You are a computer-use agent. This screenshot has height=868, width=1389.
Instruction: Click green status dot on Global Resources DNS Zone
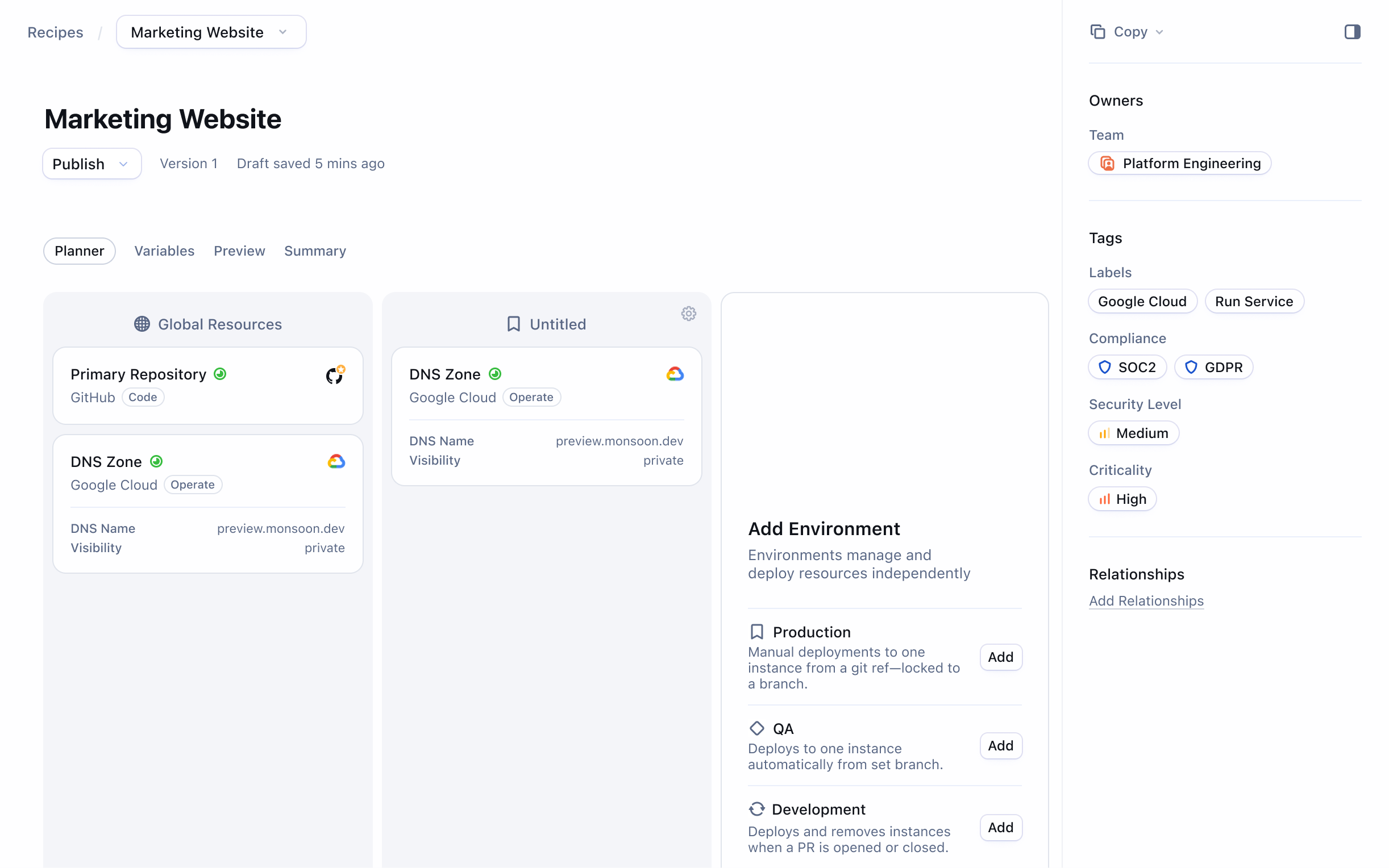point(156,461)
